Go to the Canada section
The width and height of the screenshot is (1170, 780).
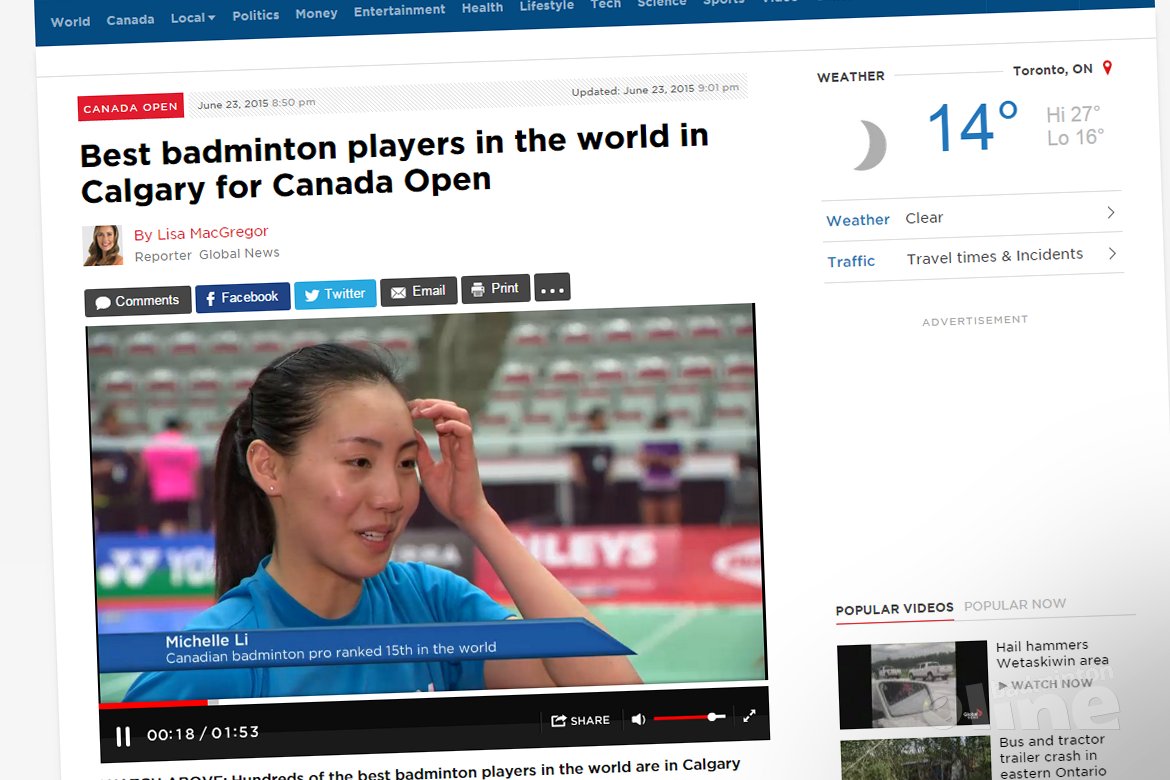point(130,19)
